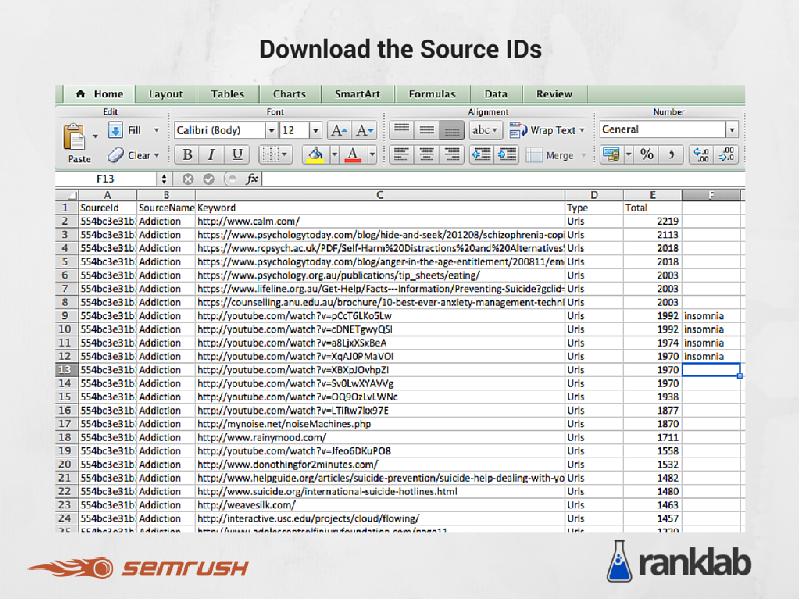This screenshot has height=600, width=800.
Task: Click the Paste clipboard icon
Action: (75, 138)
